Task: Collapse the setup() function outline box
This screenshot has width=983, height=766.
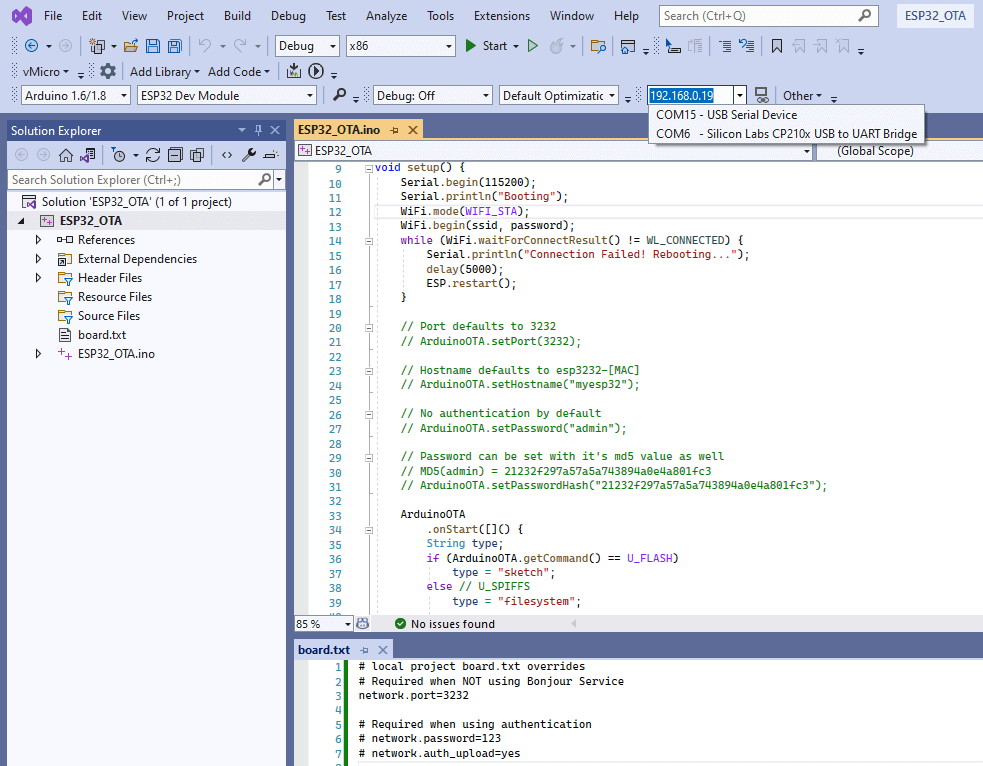Action: (369, 168)
